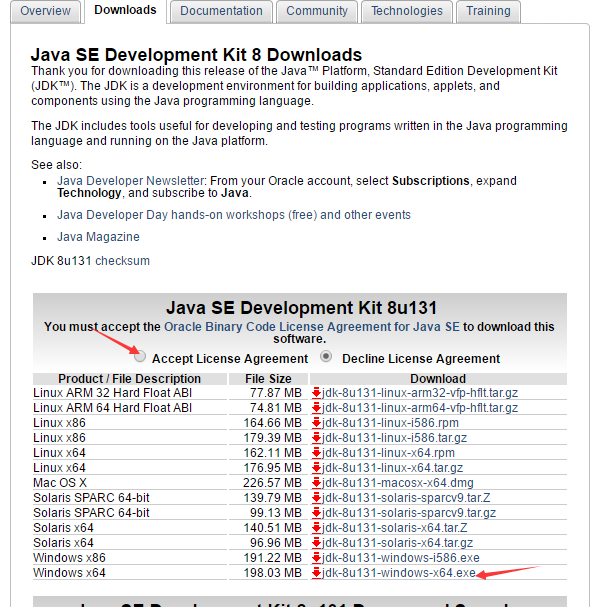Screen dimensions: 602x607
Task: Click download icon for jdk-8u131-linux-i586.rpm
Action: pyautogui.click(x=316, y=423)
